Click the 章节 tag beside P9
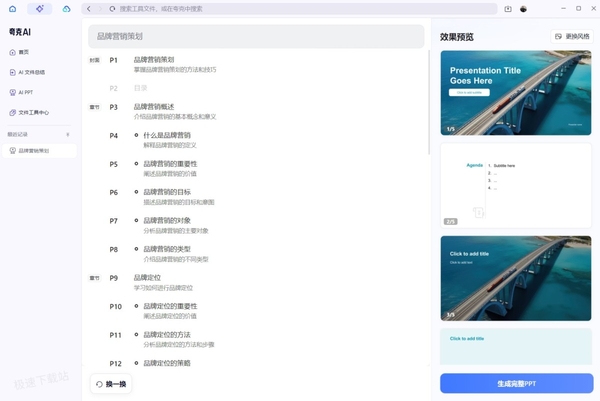This screenshot has width=600, height=401. click(x=95, y=278)
